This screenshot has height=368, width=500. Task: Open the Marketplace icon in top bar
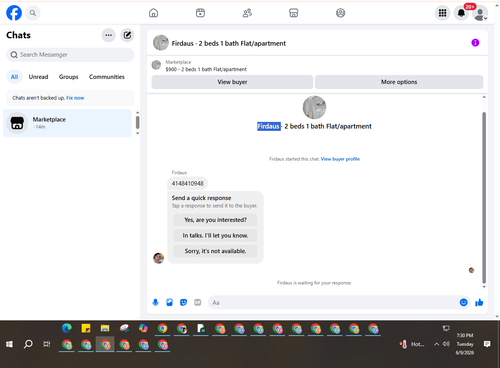click(x=293, y=13)
